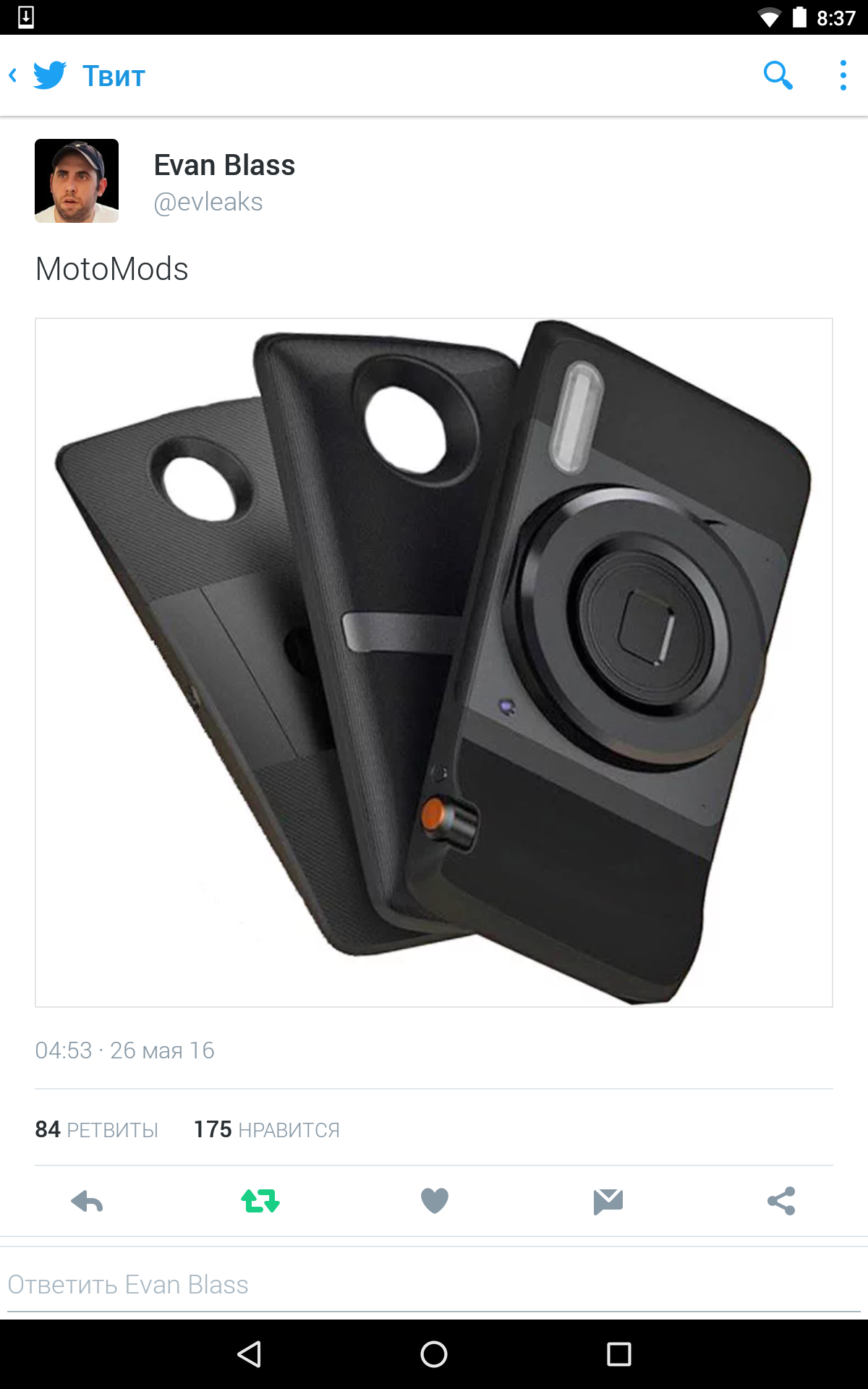Send tweet via direct message envelope
Viewport: 868px width, 1389px height.
pyautogui.click(x=608, y=1202)
